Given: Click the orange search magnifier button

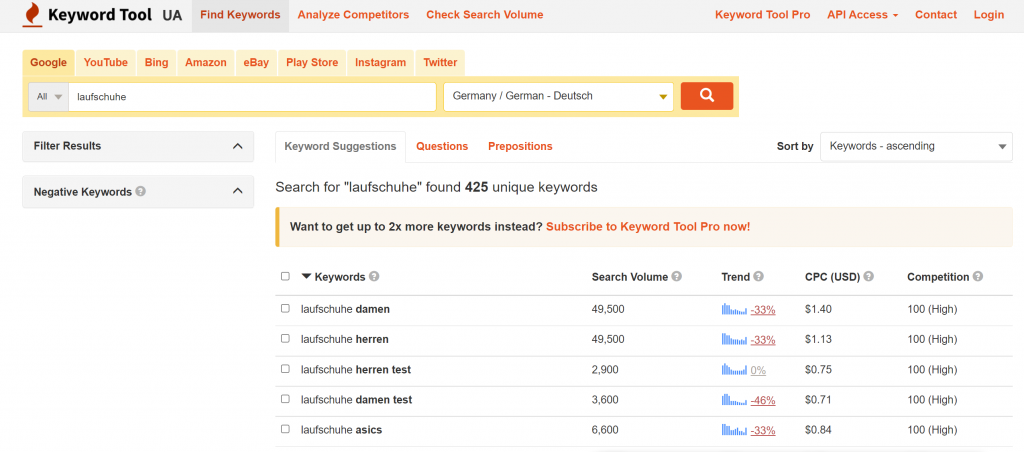Looking at the screenshot, I should [706, 96].
